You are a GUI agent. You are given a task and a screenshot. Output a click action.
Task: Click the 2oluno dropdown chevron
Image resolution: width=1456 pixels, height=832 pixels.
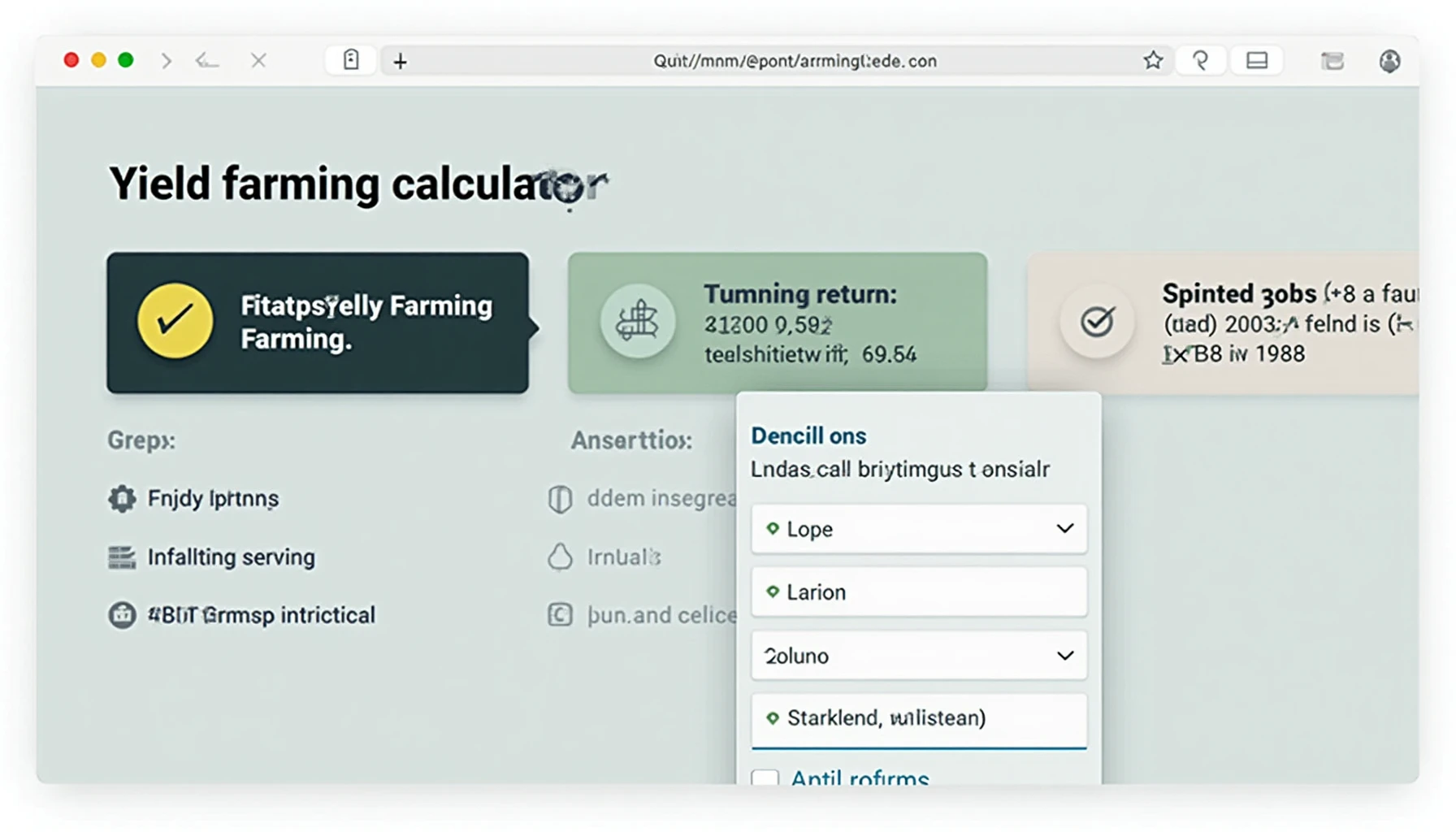[x=1065, y=656]
